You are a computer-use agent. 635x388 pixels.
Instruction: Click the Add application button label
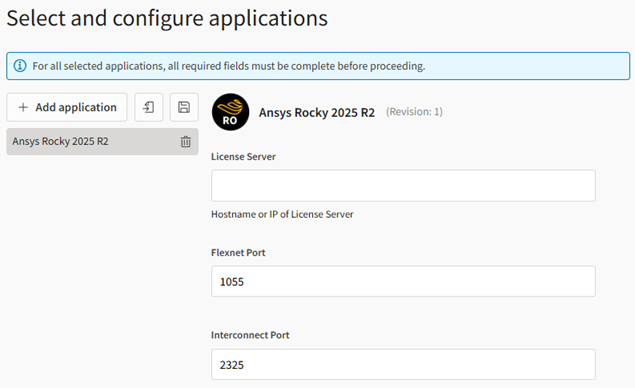click(x=76, y=107)
